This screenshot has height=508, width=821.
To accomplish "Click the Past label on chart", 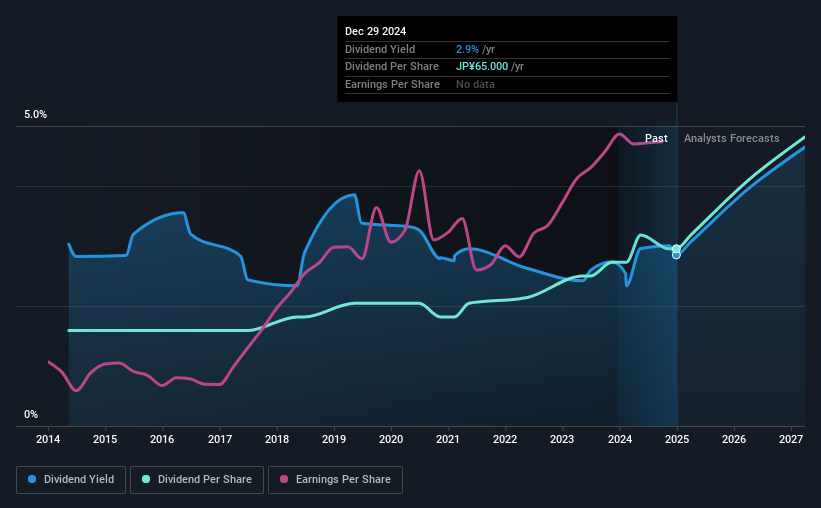I will click(x=656, y=138).
